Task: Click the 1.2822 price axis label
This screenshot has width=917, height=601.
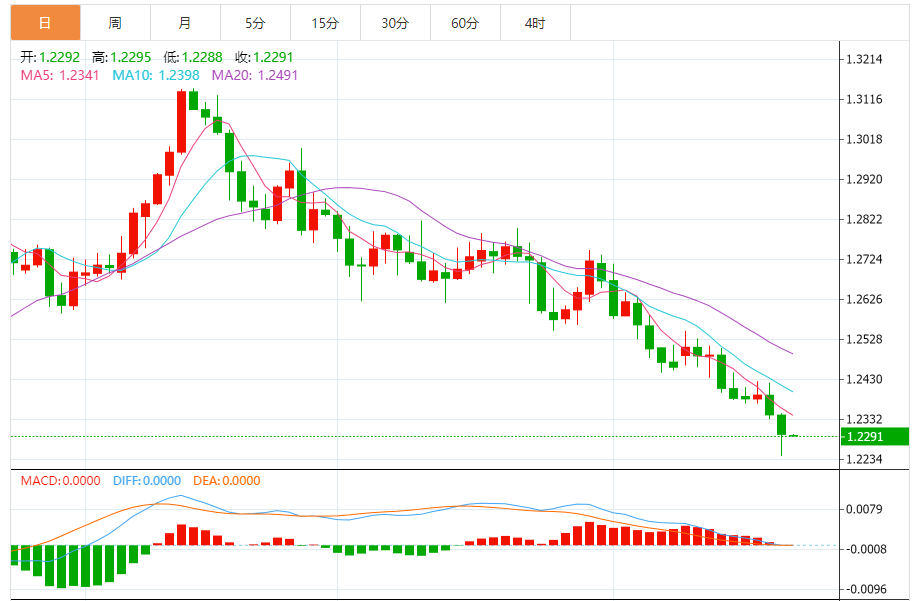Action: click(864, 219)
